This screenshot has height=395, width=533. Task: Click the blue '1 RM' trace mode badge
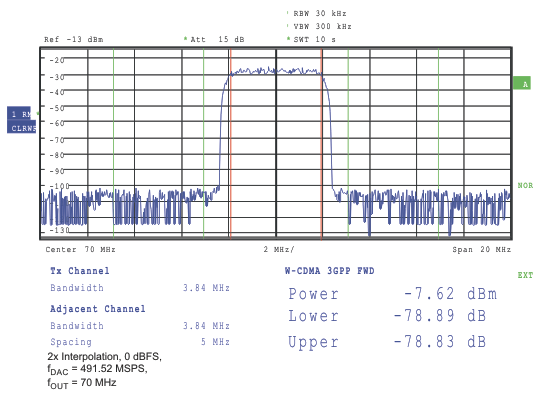point(19,114)
